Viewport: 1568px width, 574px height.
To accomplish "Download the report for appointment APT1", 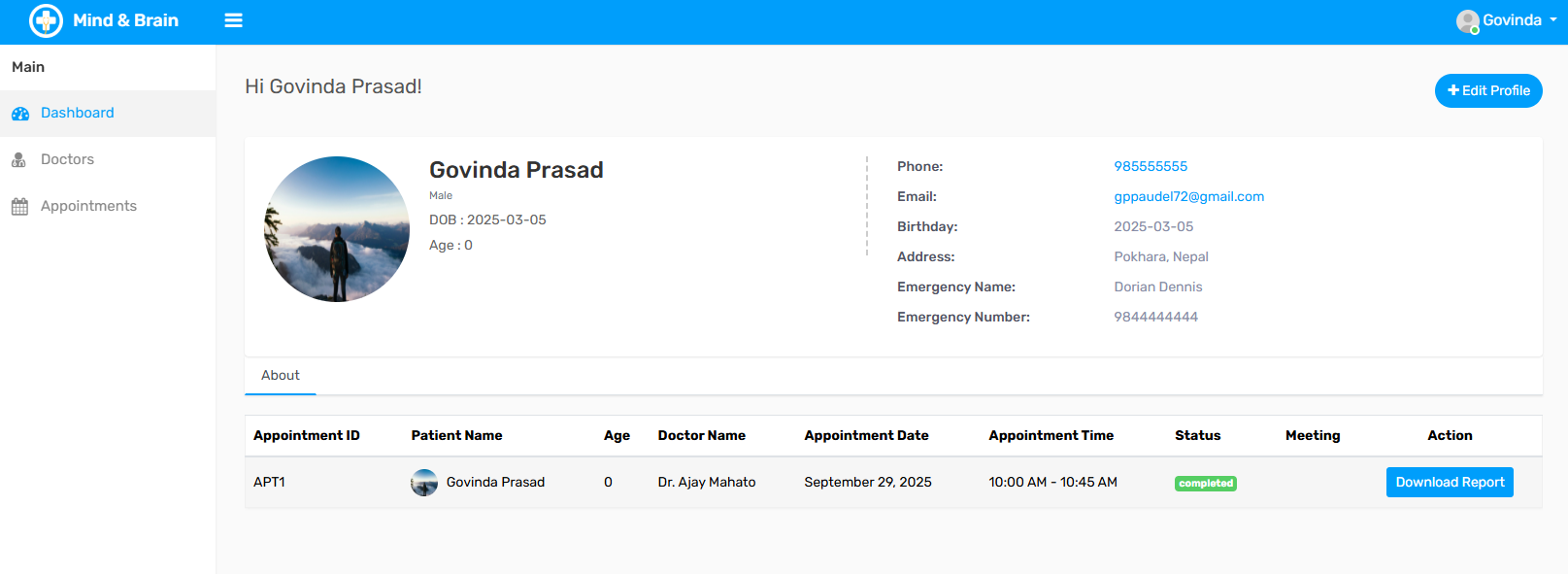I will (x=1450, y=482).
